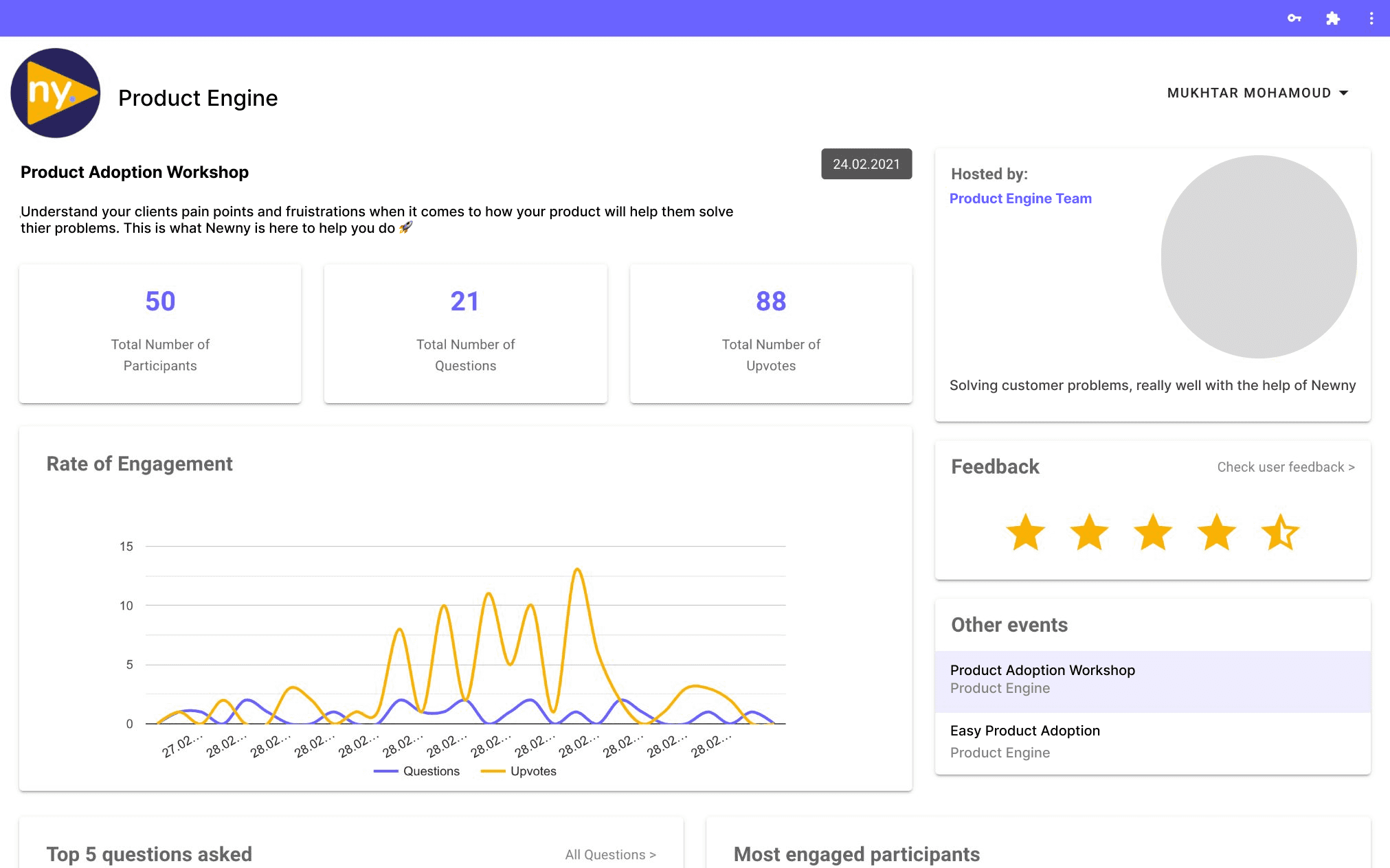Select Product Adoption Workshop in Other events

coord(1152,681)
